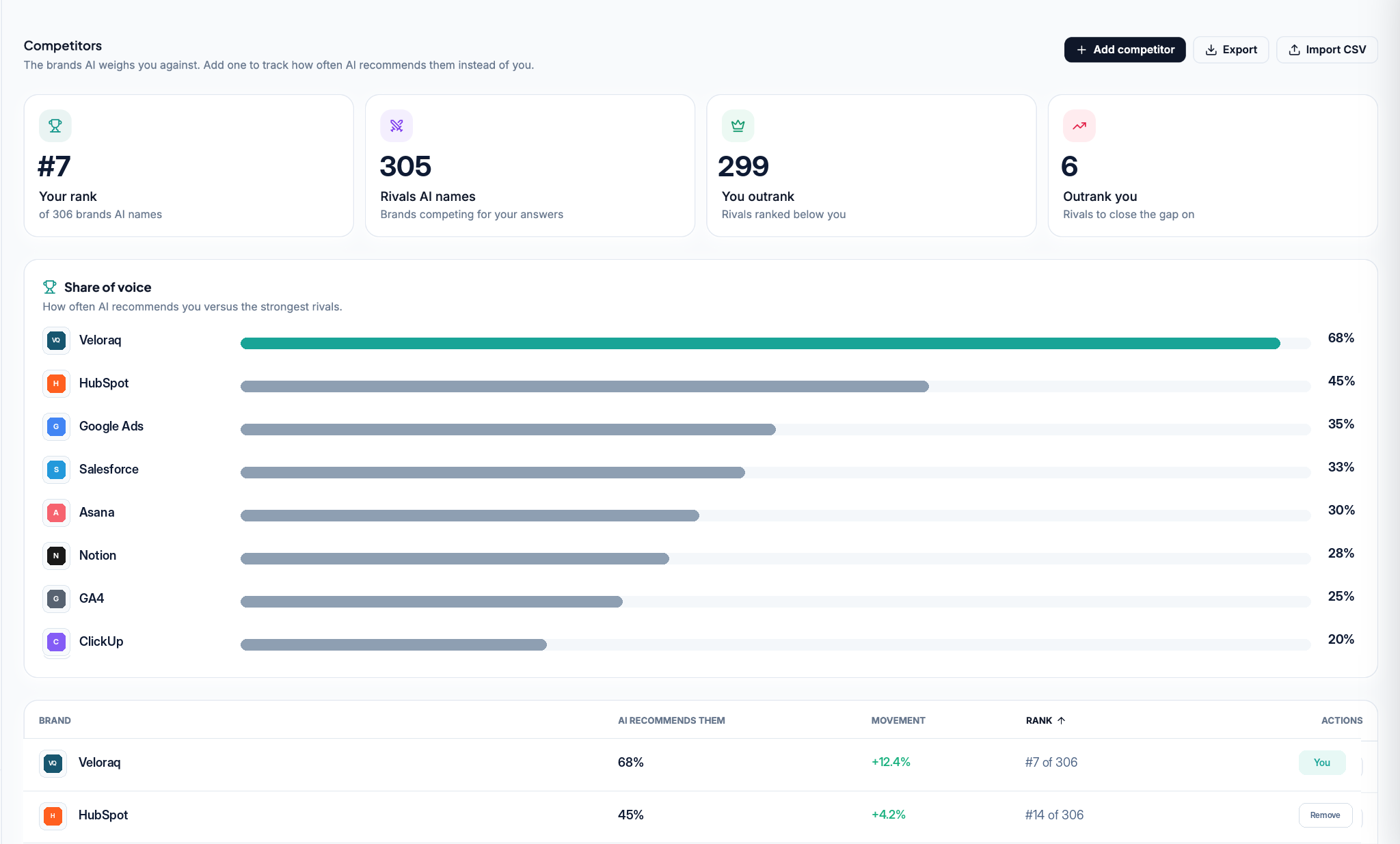The width and height of the screenshot is (1400, 844).
Task: Click the Salesforce logo icon
Action: (x=56, y=469)
